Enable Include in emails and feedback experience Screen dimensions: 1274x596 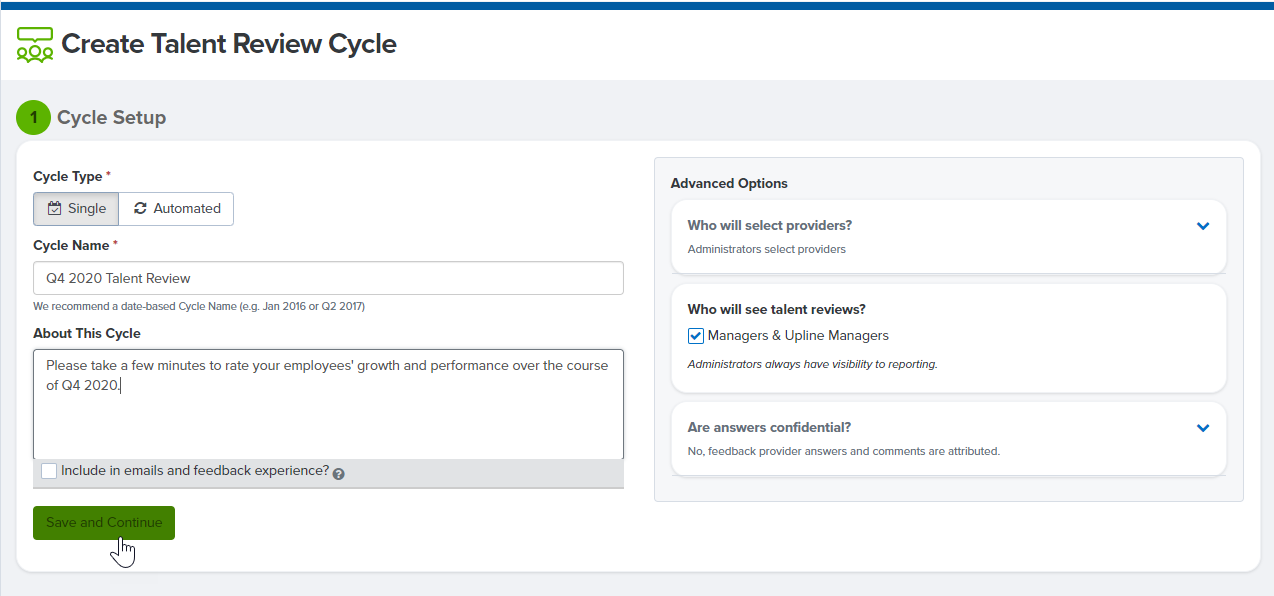pos(49,471)
